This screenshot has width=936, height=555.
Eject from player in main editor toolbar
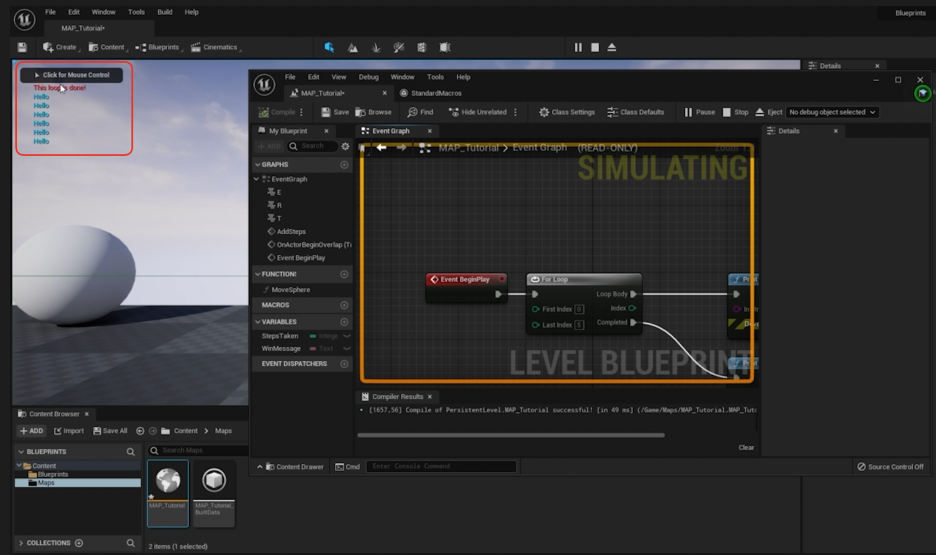coord(611,47)
